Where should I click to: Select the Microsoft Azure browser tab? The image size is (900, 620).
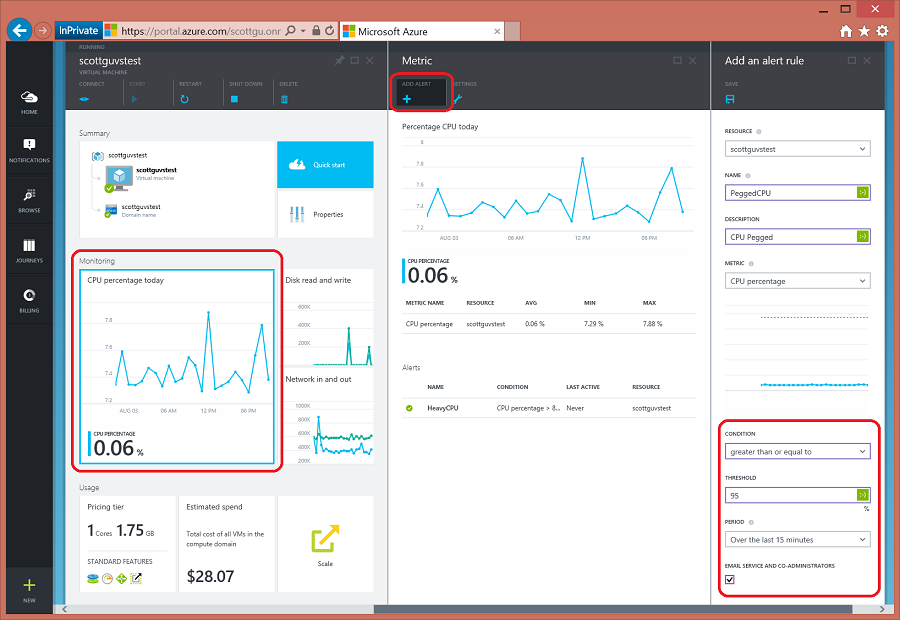point(422,32)
